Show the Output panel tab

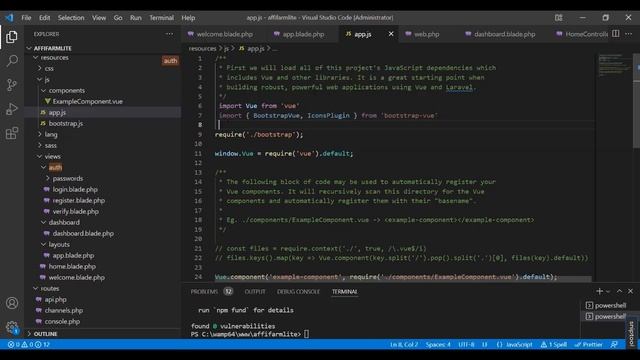click(255, 291)
